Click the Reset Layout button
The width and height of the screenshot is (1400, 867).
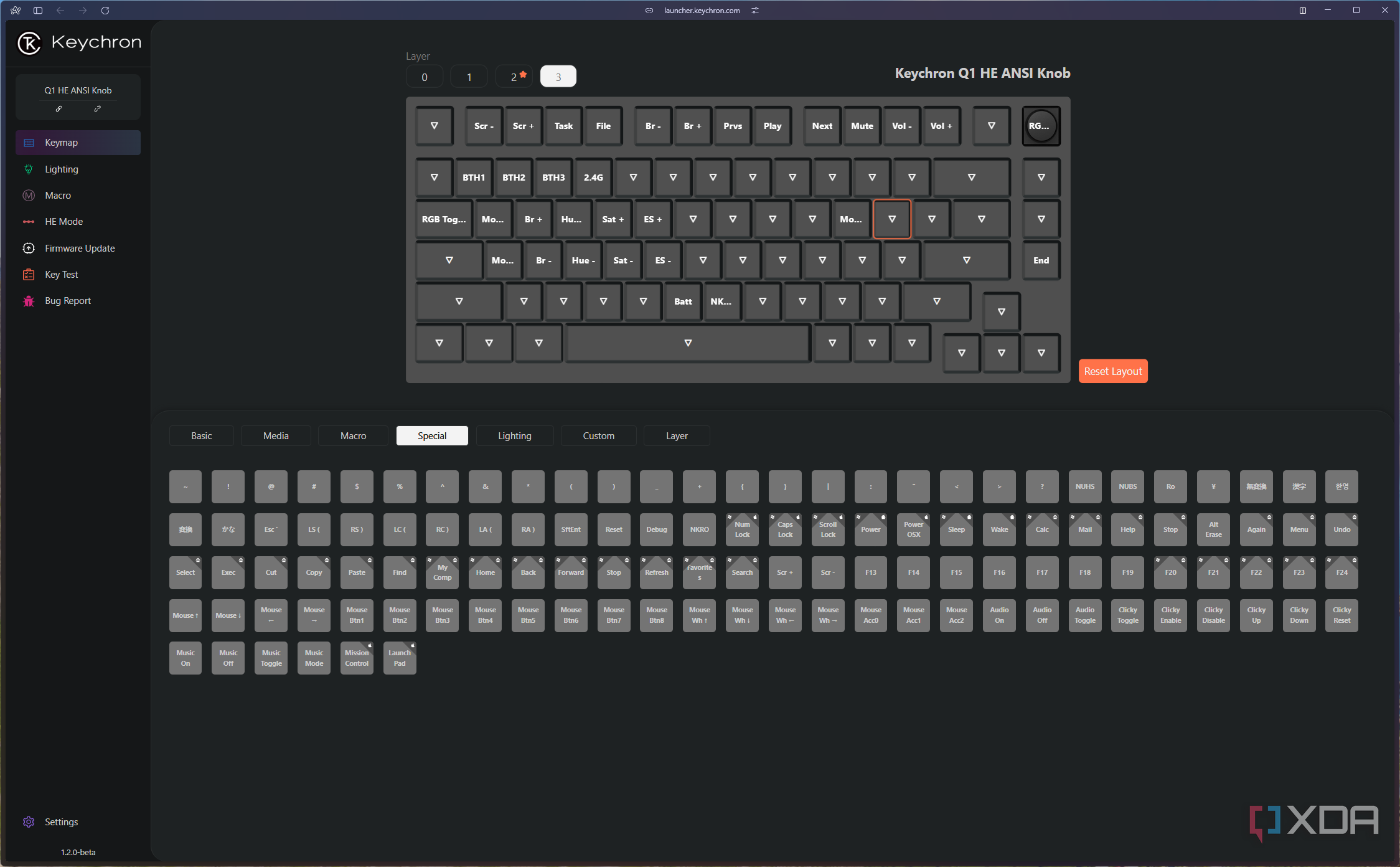(x=1113, y=371)
